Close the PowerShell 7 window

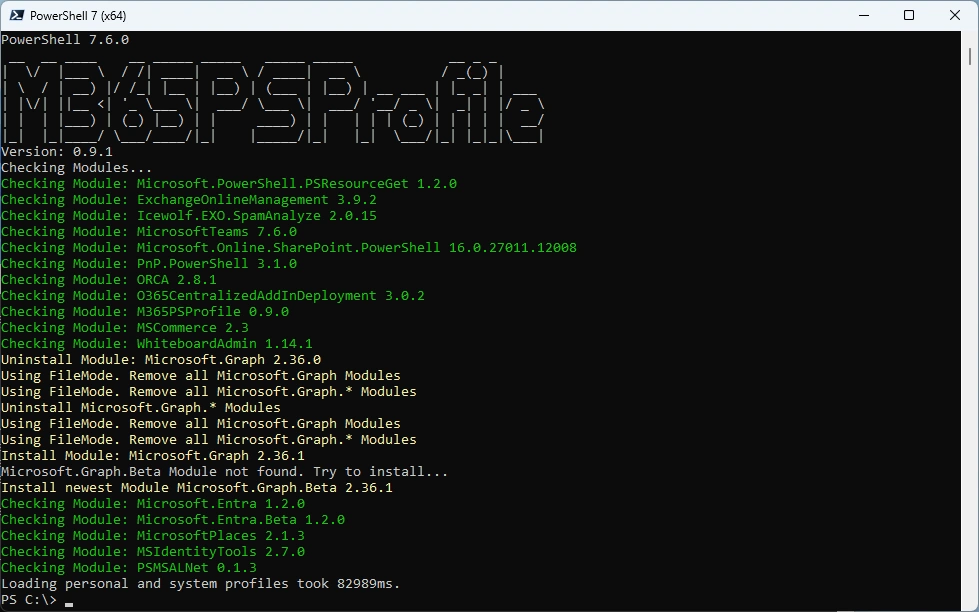point(954,15)
